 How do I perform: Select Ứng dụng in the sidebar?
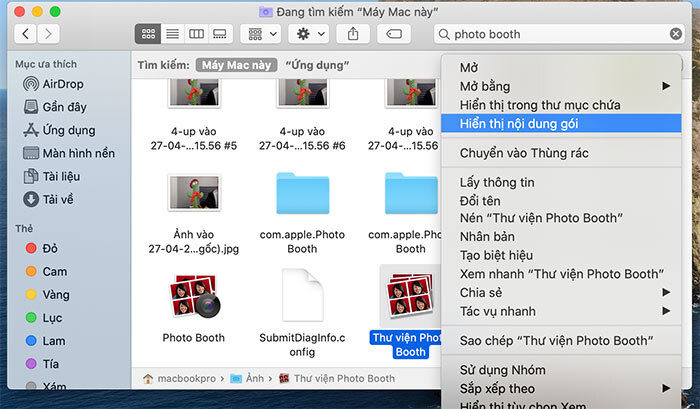pyautogui.click(x=68, y=130)
